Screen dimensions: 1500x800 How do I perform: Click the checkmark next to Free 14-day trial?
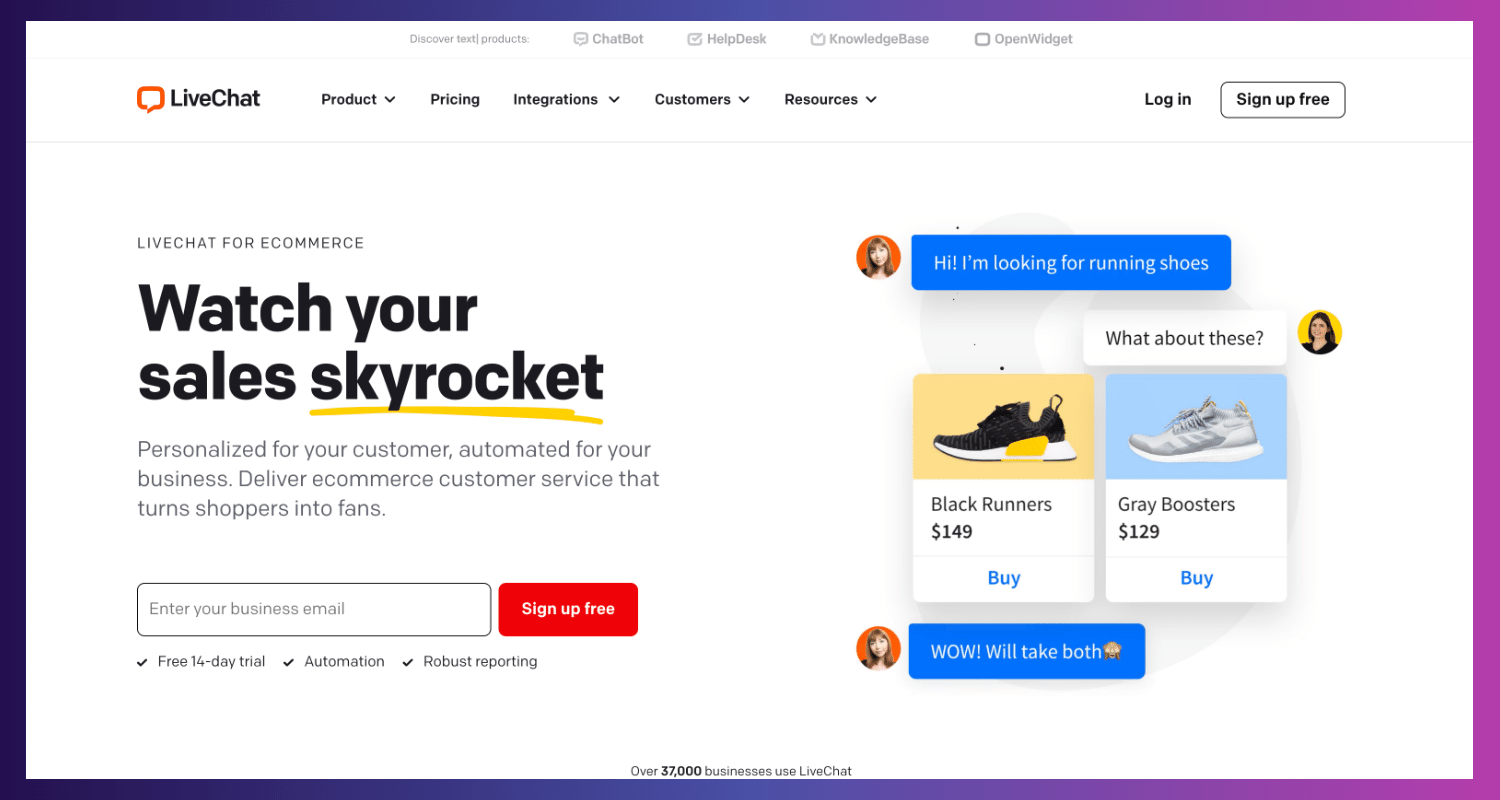(x=143, y=662)
